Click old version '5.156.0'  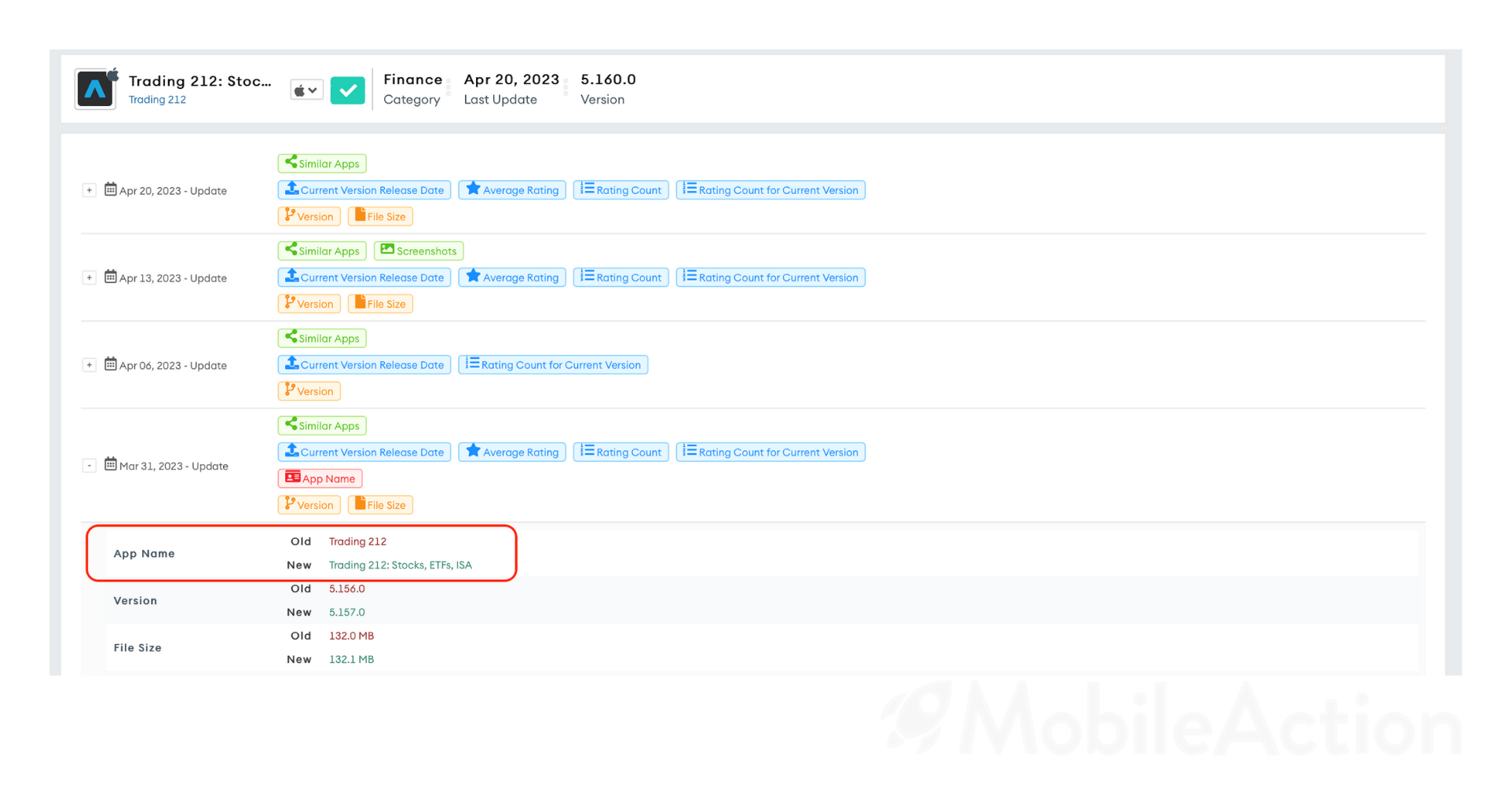pos(347,588)
